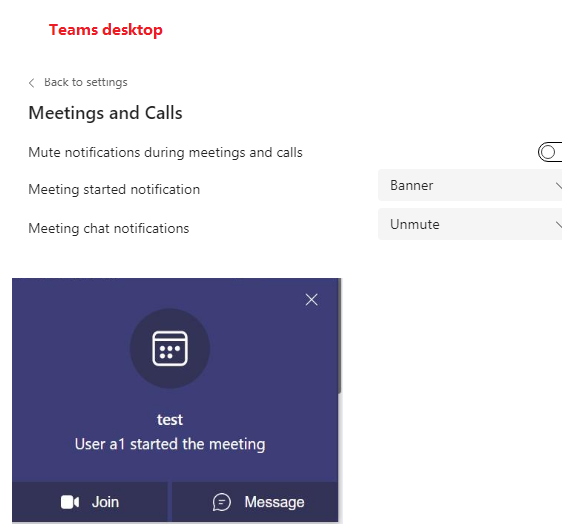Expand the Banner dropdown using its chevron arrow
This screenshot has height=526, width=575.
tap(558, 186)
